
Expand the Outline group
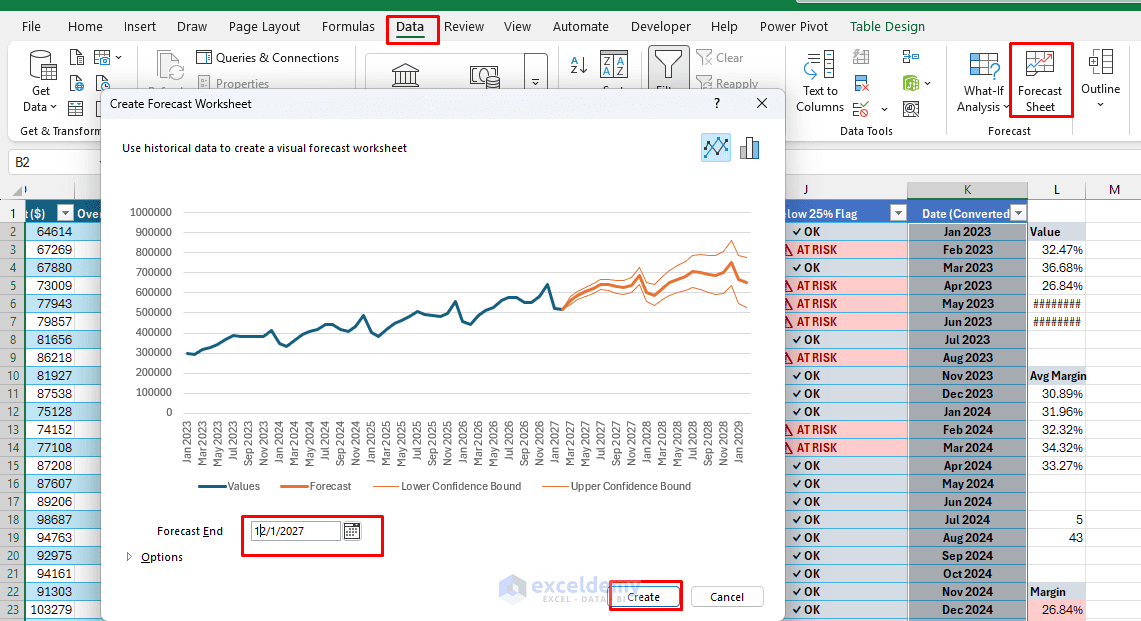(1100, 79)
